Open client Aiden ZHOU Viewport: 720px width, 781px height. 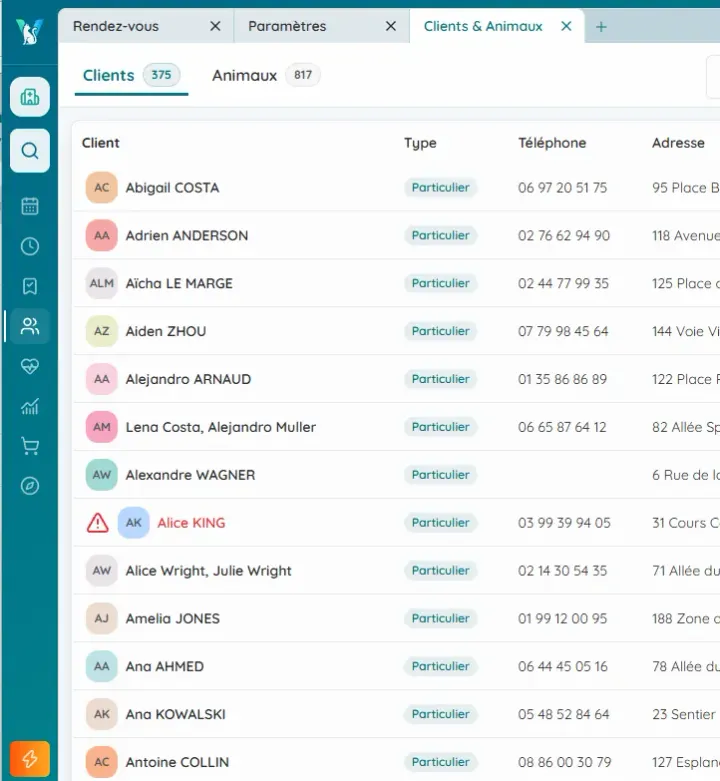(x=166, y=331)
